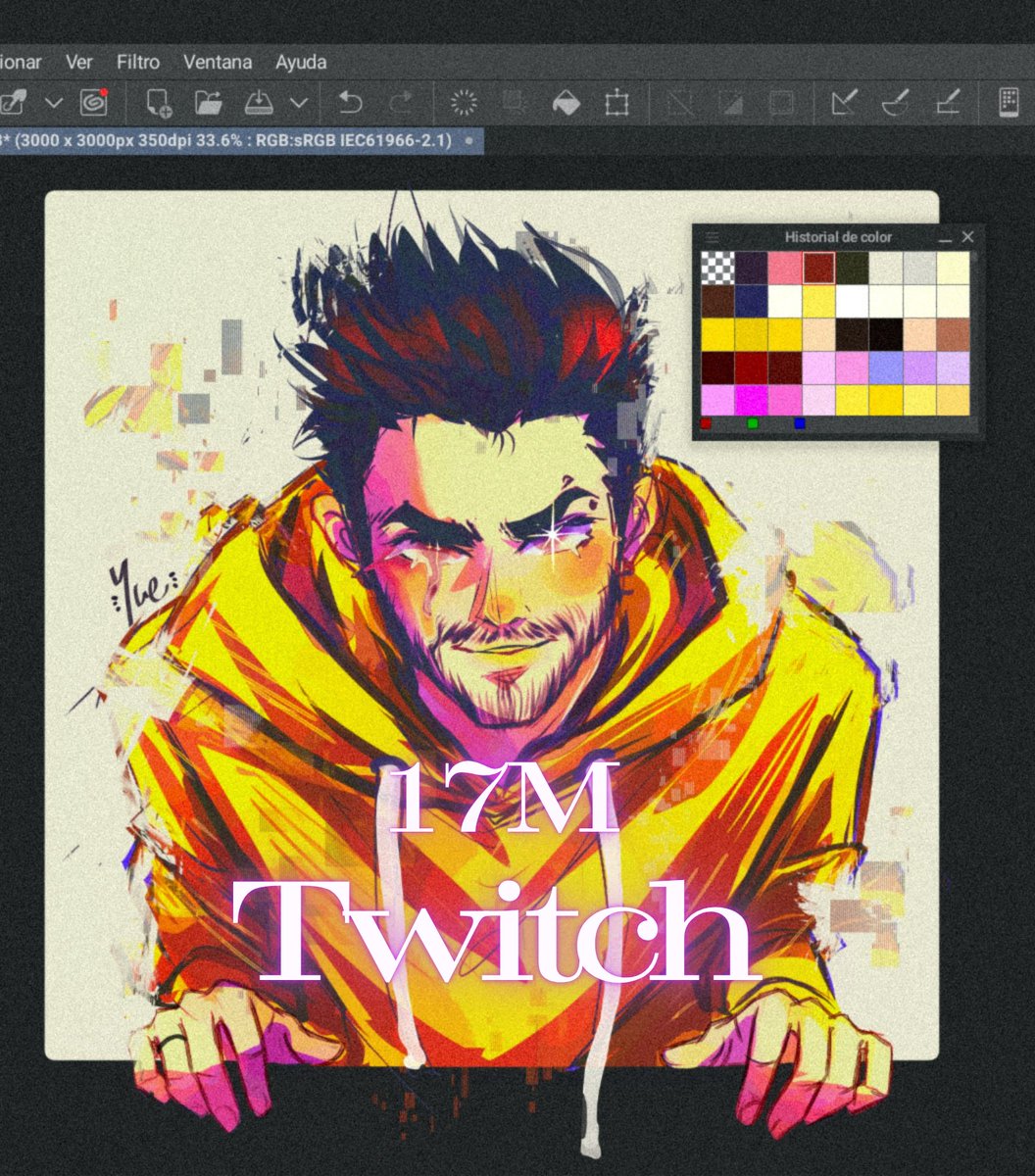The width and height of the screenshot is (1035, 1176).
Task: Toggle Snap to Grid
Action: [946, 102]
